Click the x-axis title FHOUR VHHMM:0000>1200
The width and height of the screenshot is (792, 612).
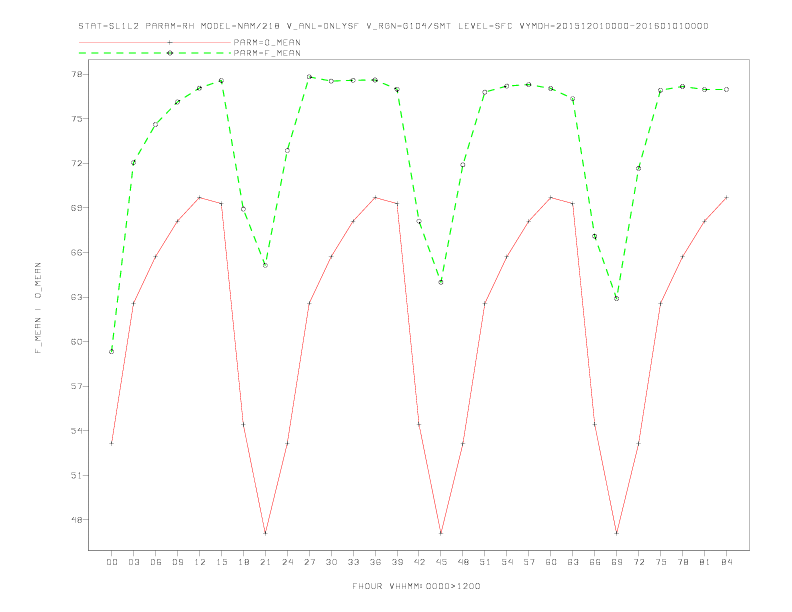pyautogui.click(x=416, y=586)
